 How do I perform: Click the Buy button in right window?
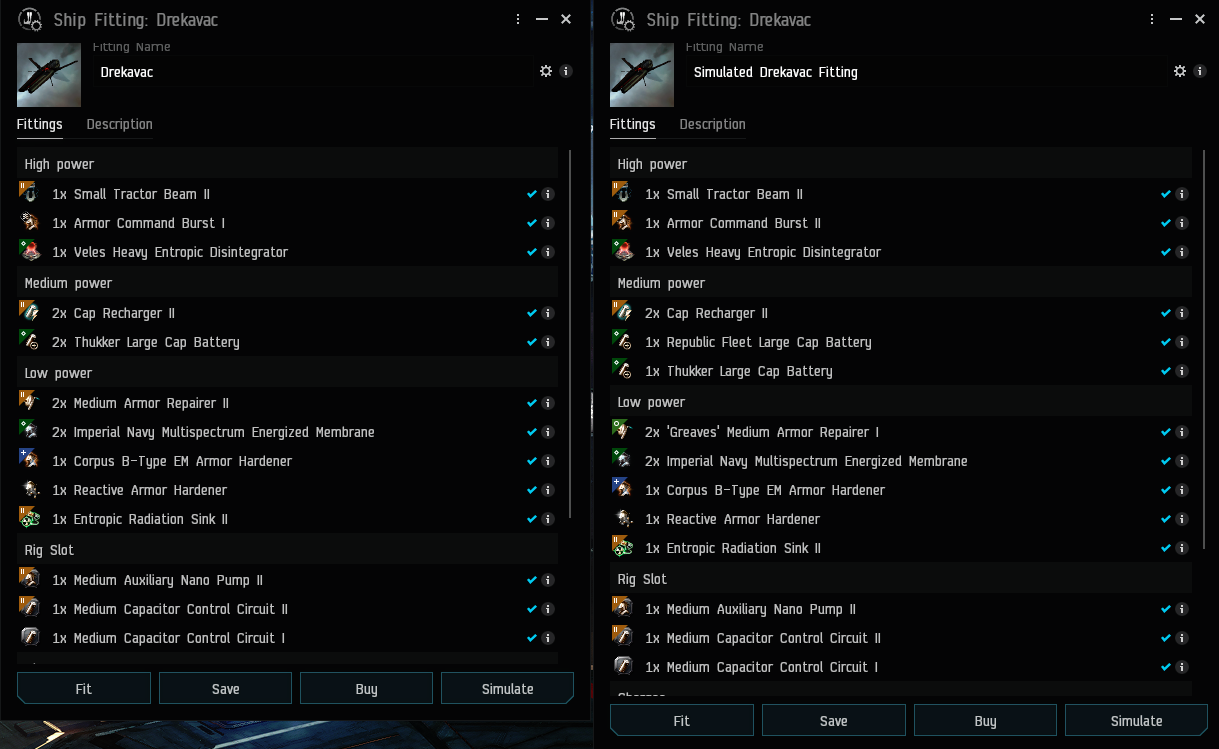tap(985, 720)
